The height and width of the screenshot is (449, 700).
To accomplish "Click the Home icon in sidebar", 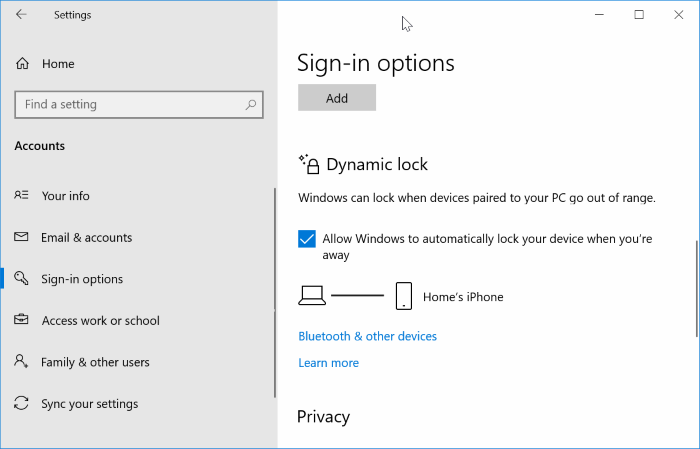I will coord(22,64).
